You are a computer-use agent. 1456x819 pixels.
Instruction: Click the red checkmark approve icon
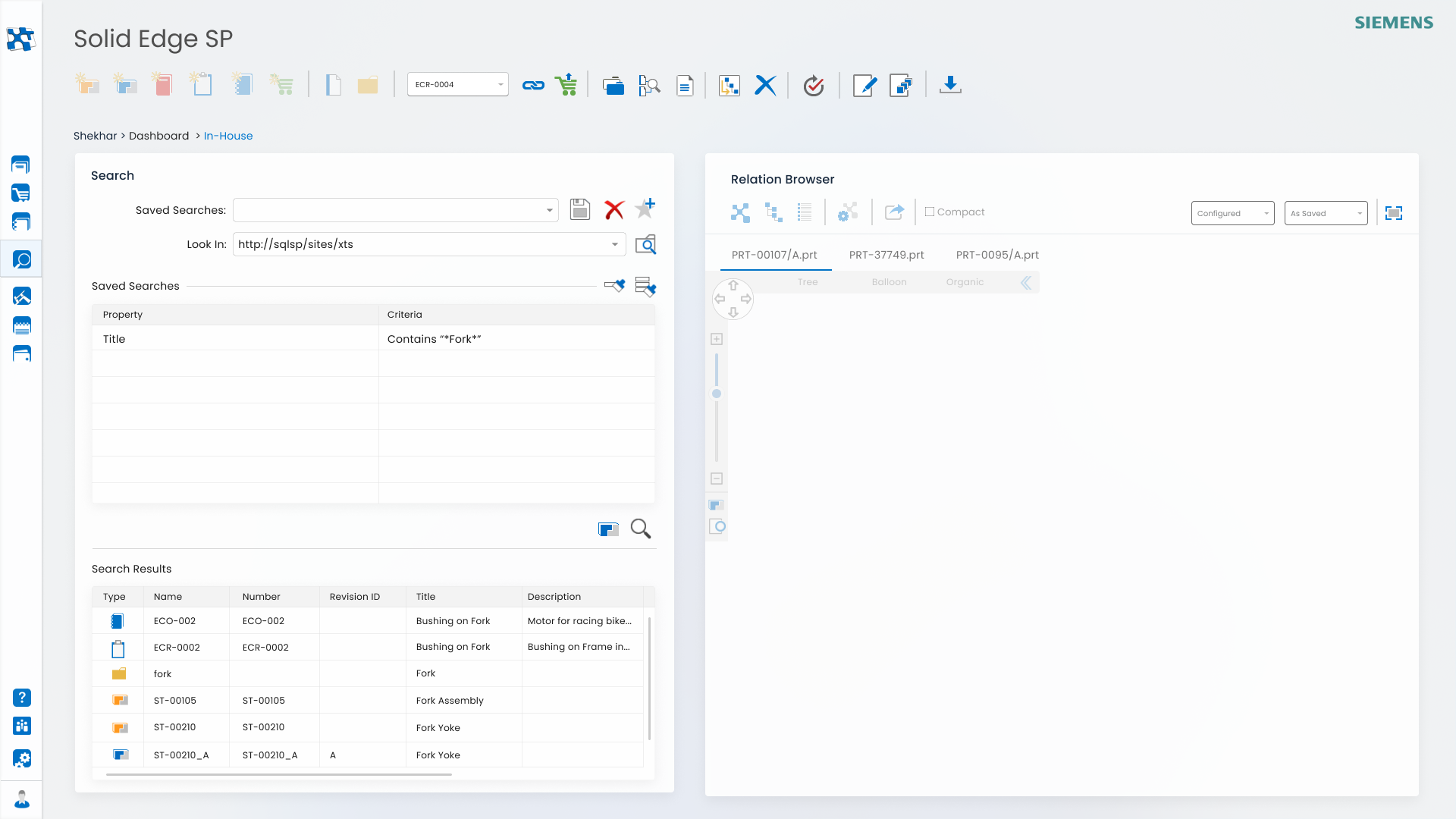tap(814, 86)
